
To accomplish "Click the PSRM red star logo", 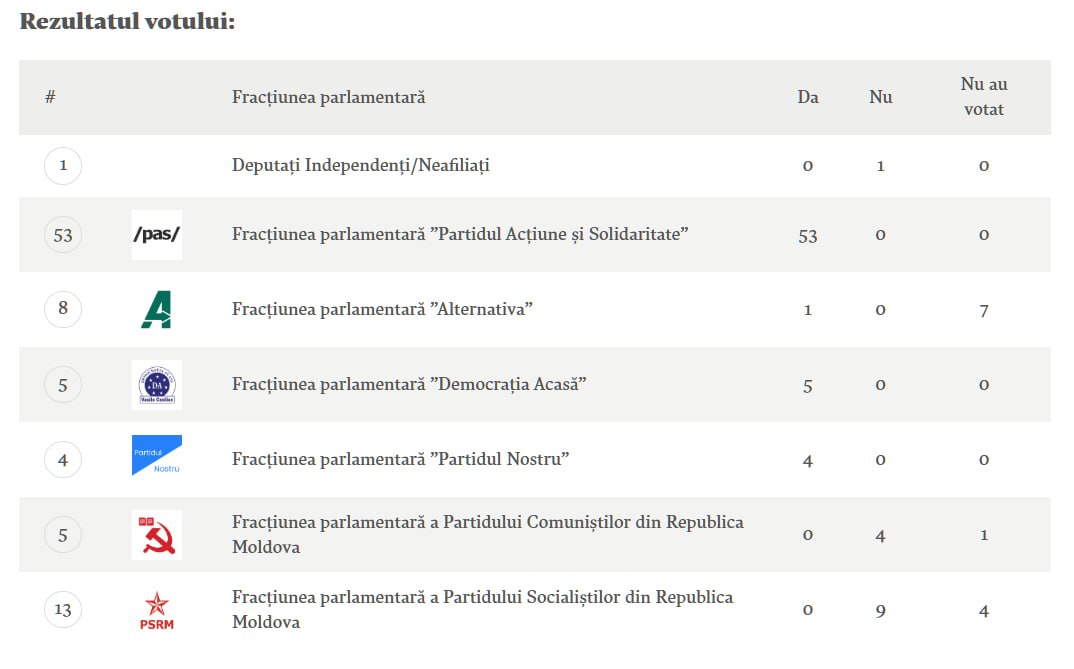I will click(157, 610).
